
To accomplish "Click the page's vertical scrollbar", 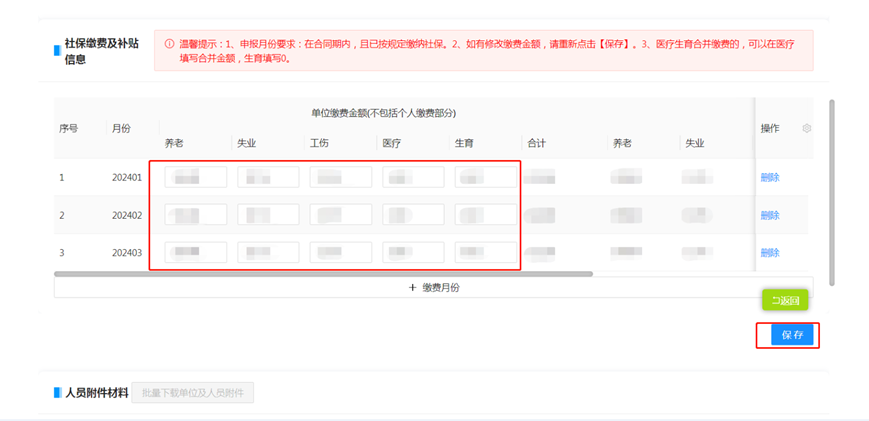I will tap(832, 190).
